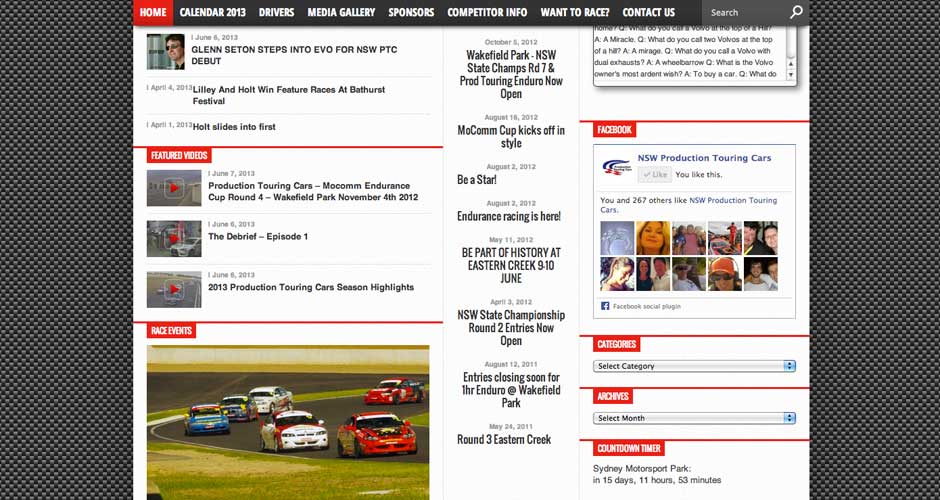The height and width of the screenshot is (500, 940).
Task: Open the Want to Race? menu item
Action: (574, 13)
